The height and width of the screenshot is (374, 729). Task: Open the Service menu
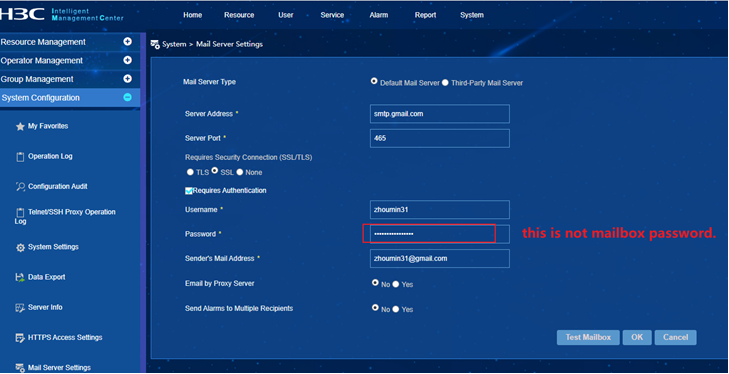332,15
